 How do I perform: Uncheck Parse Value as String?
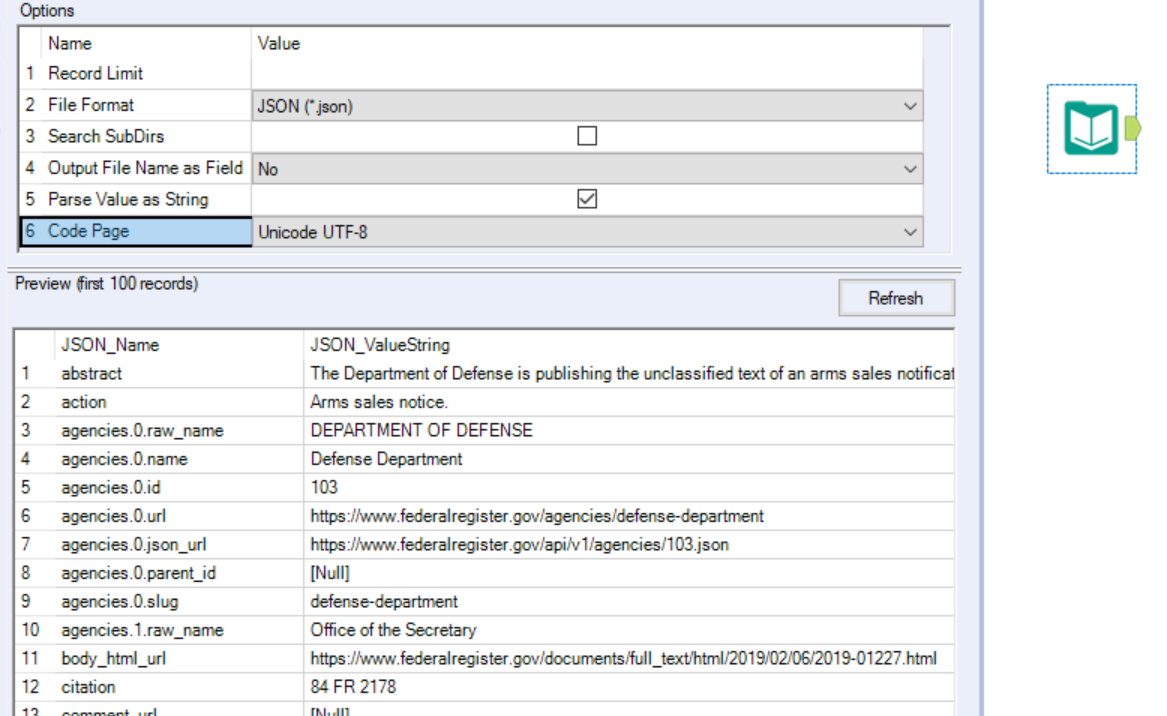tap(586, 199)
